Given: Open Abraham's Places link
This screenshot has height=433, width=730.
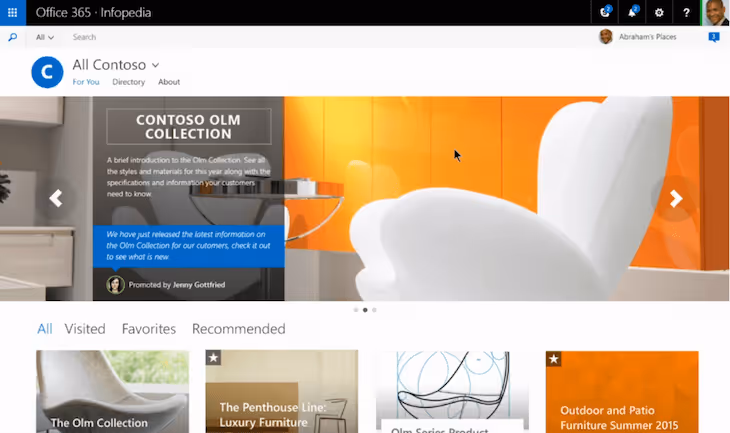Looking at the screenshot, I should [648, 37].
